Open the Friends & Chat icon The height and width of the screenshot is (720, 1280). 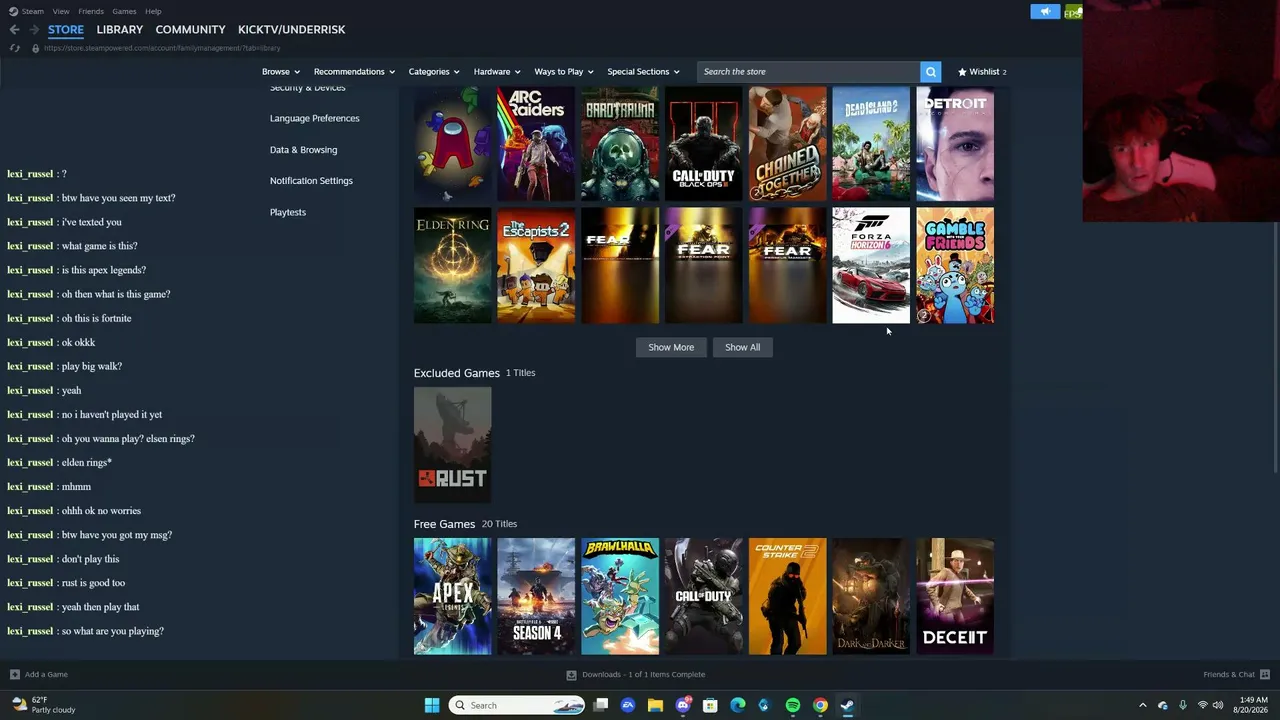tap(1265, 675)
